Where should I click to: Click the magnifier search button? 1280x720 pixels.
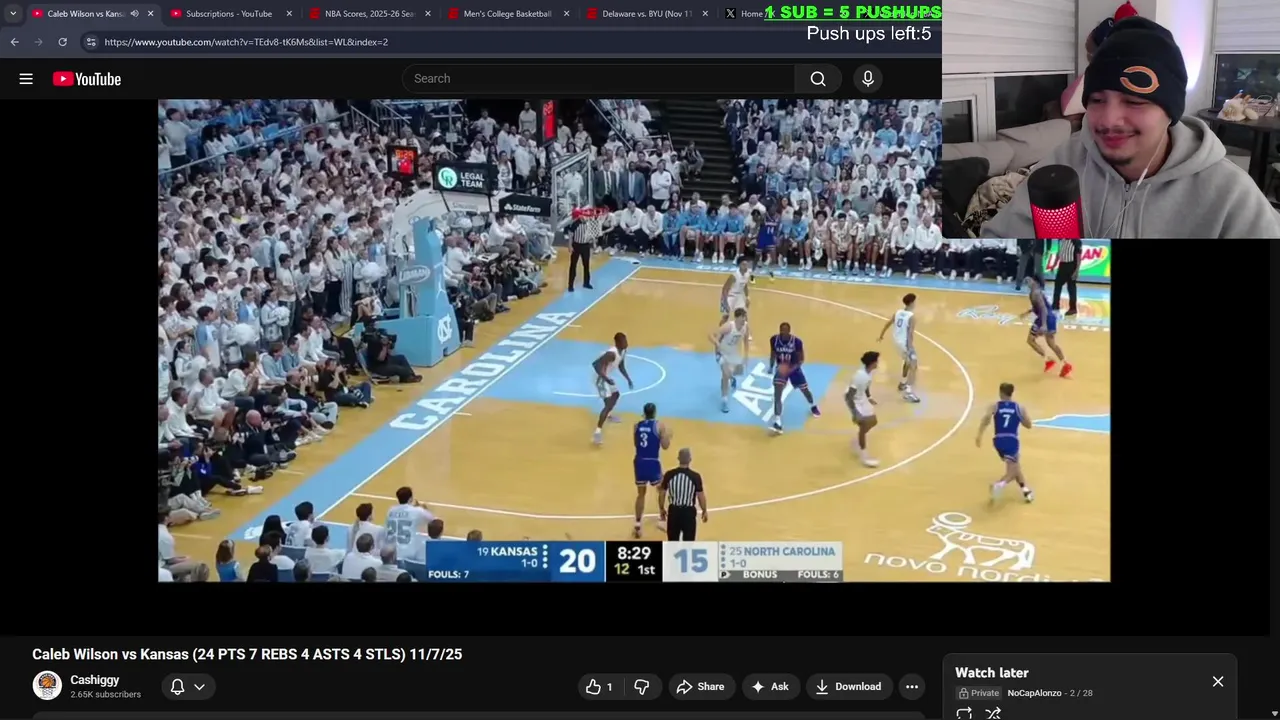pos(818,79)
